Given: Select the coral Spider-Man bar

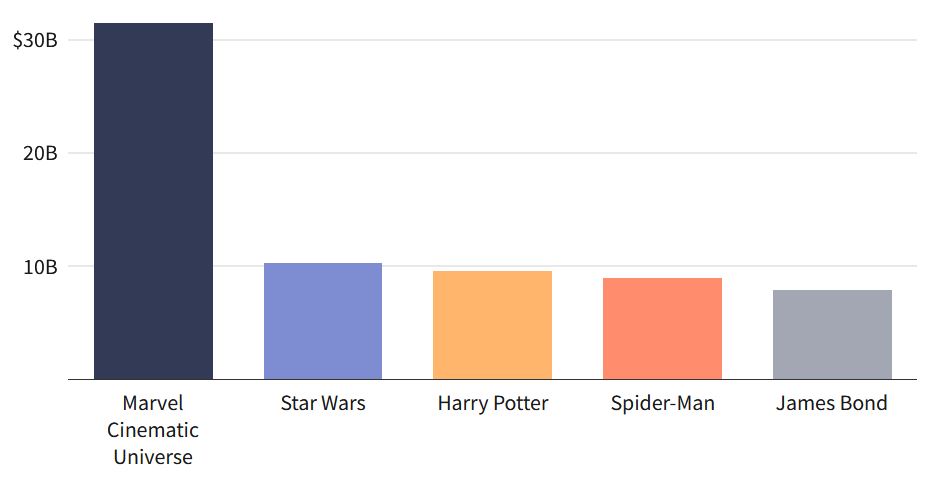Looking at the screenshot, I should coord(662,328).
